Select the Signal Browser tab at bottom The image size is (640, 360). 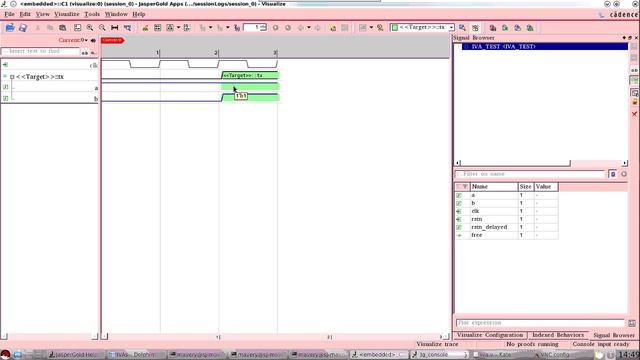pos(614,335)
